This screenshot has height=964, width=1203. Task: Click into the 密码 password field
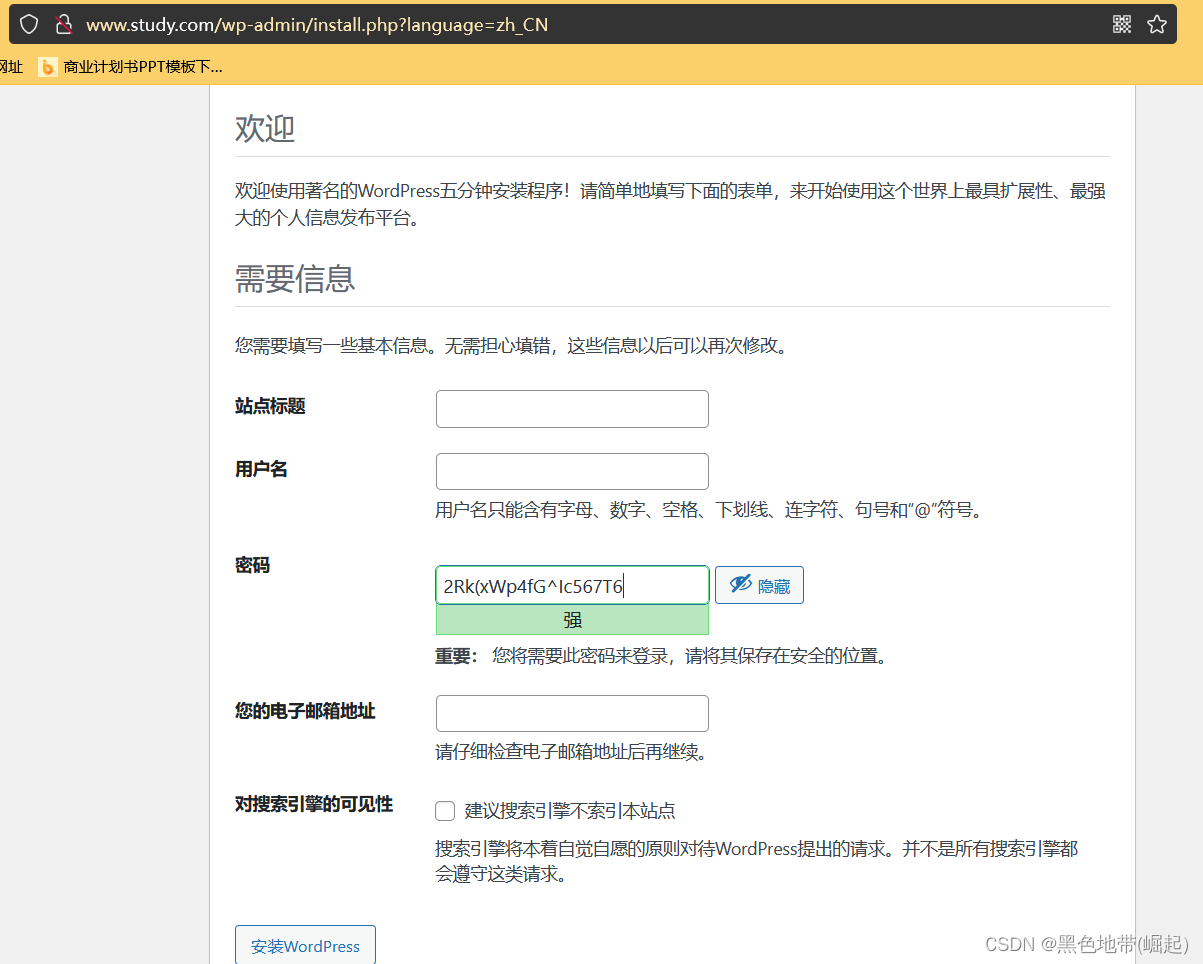pos(572,586)
